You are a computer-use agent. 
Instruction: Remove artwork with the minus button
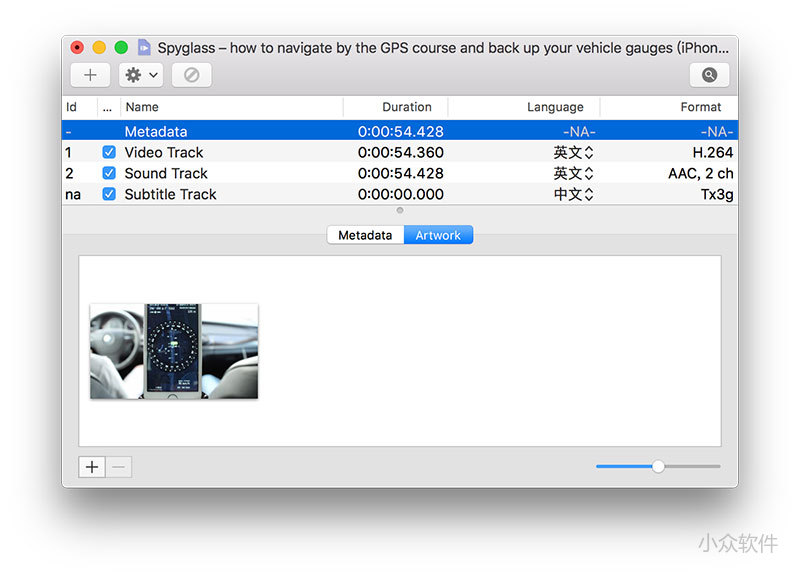tap(119, 467)
